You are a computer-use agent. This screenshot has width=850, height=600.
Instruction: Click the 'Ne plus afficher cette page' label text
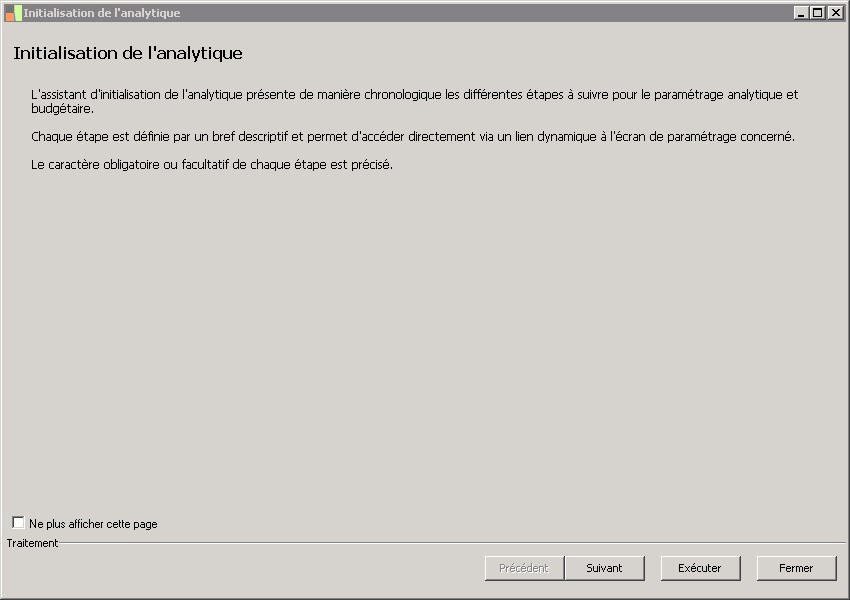[93, 524]
